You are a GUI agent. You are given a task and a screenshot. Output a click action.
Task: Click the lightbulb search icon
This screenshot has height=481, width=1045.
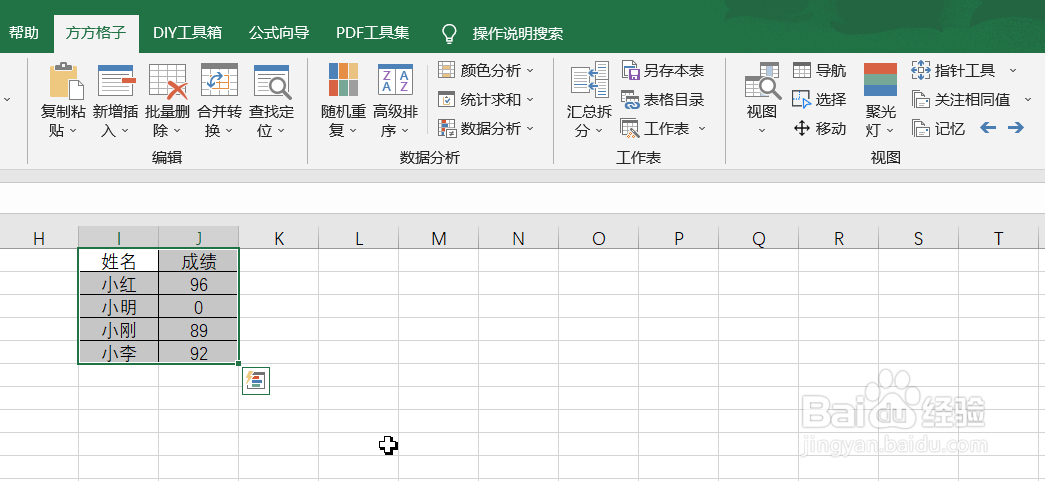(450, 33)
